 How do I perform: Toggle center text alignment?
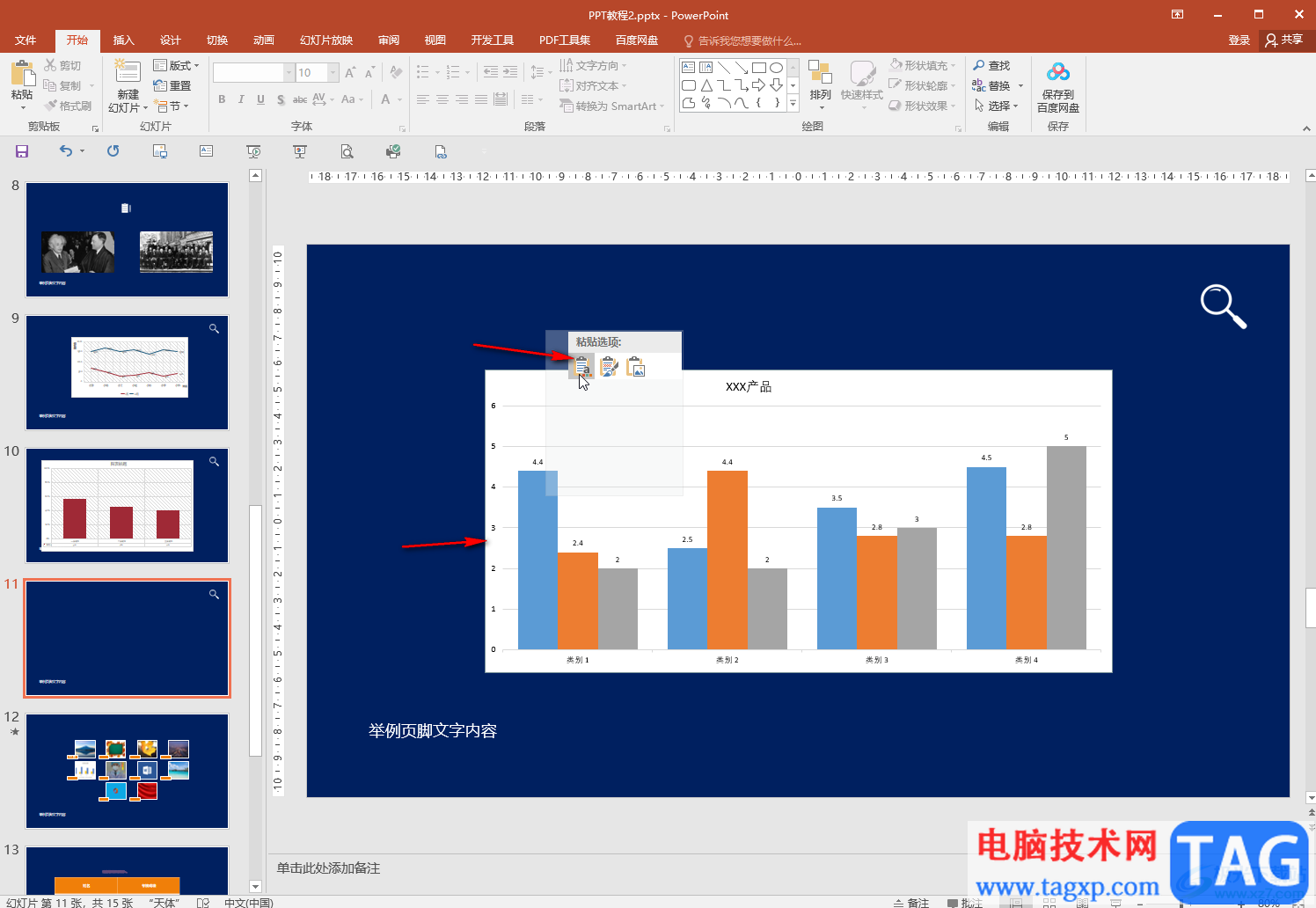tap(442, 99)
